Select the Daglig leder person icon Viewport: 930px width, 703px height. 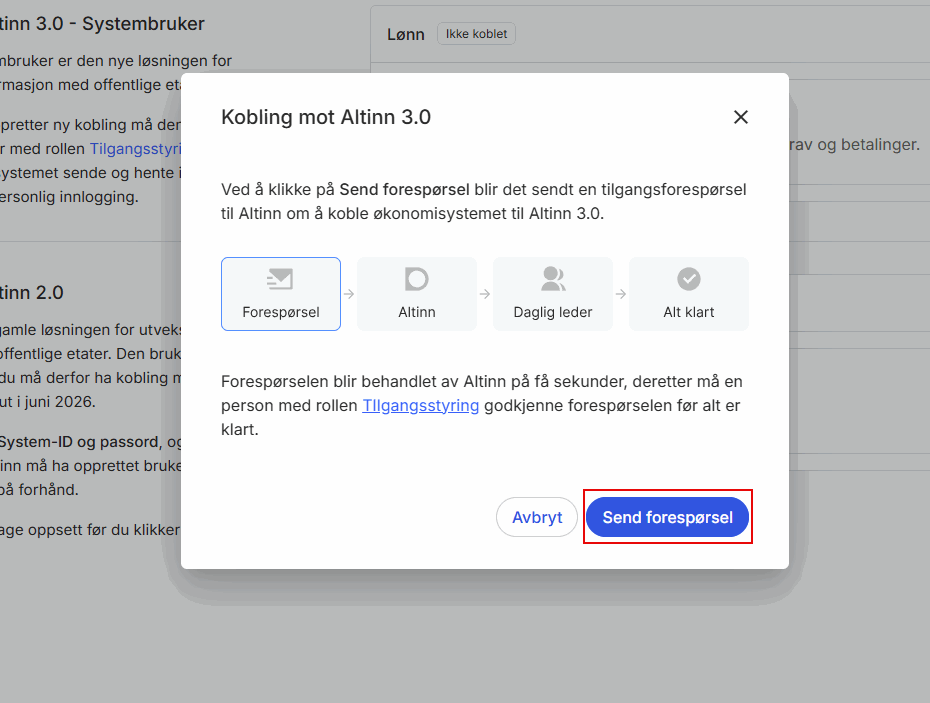coord(552,279)
